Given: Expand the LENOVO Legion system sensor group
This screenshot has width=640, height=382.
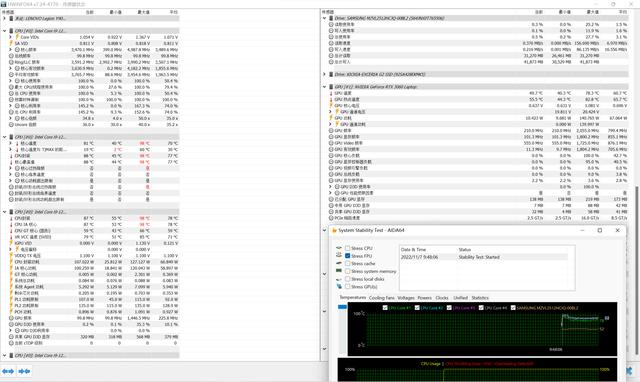Looking at the screenshot, I should [x=4, y=18].
